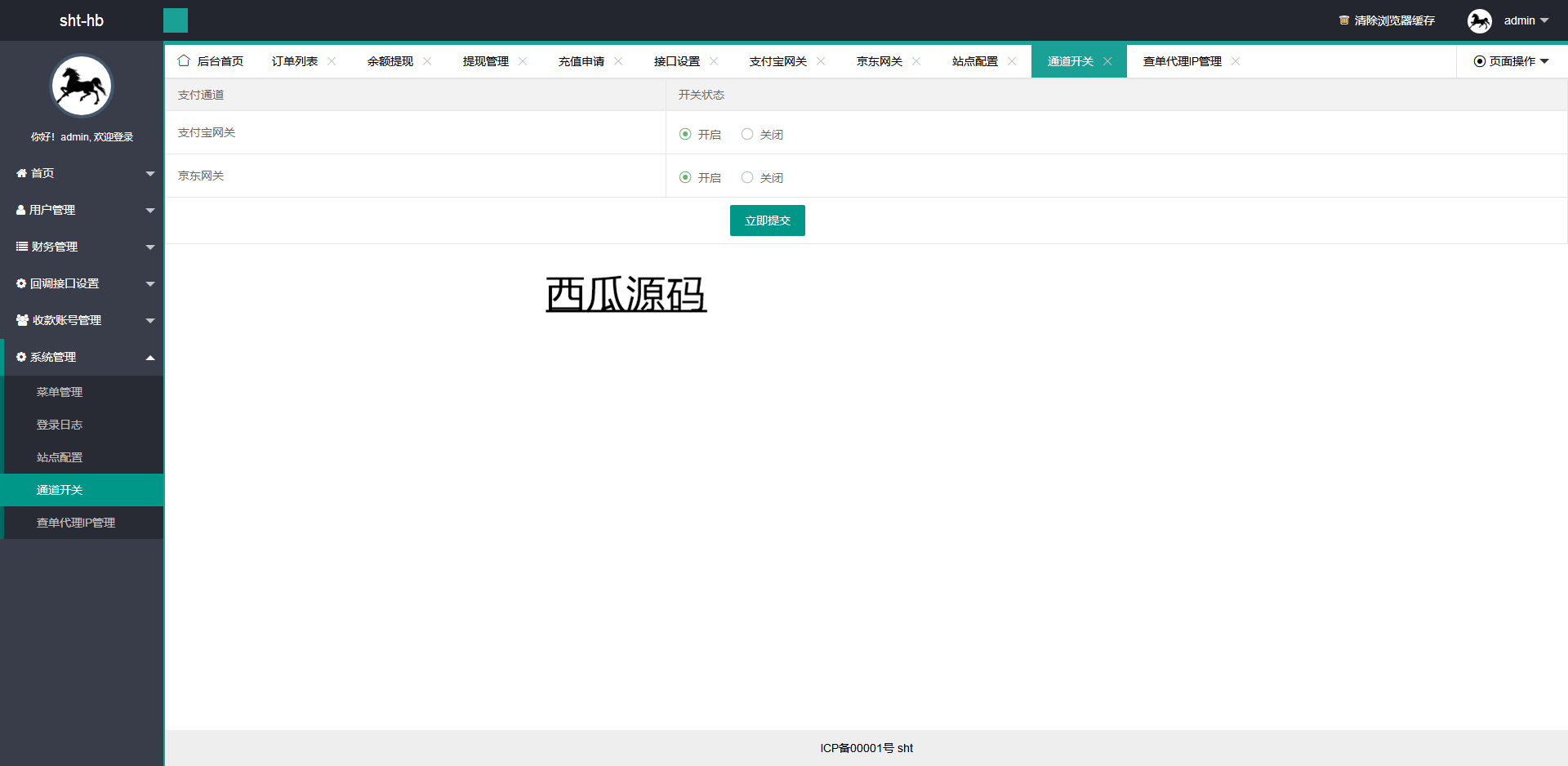Click the 西瓜源码 underlined link
Screen dimensions: 1568x766
pyautogui.click(x=626, y=294)
